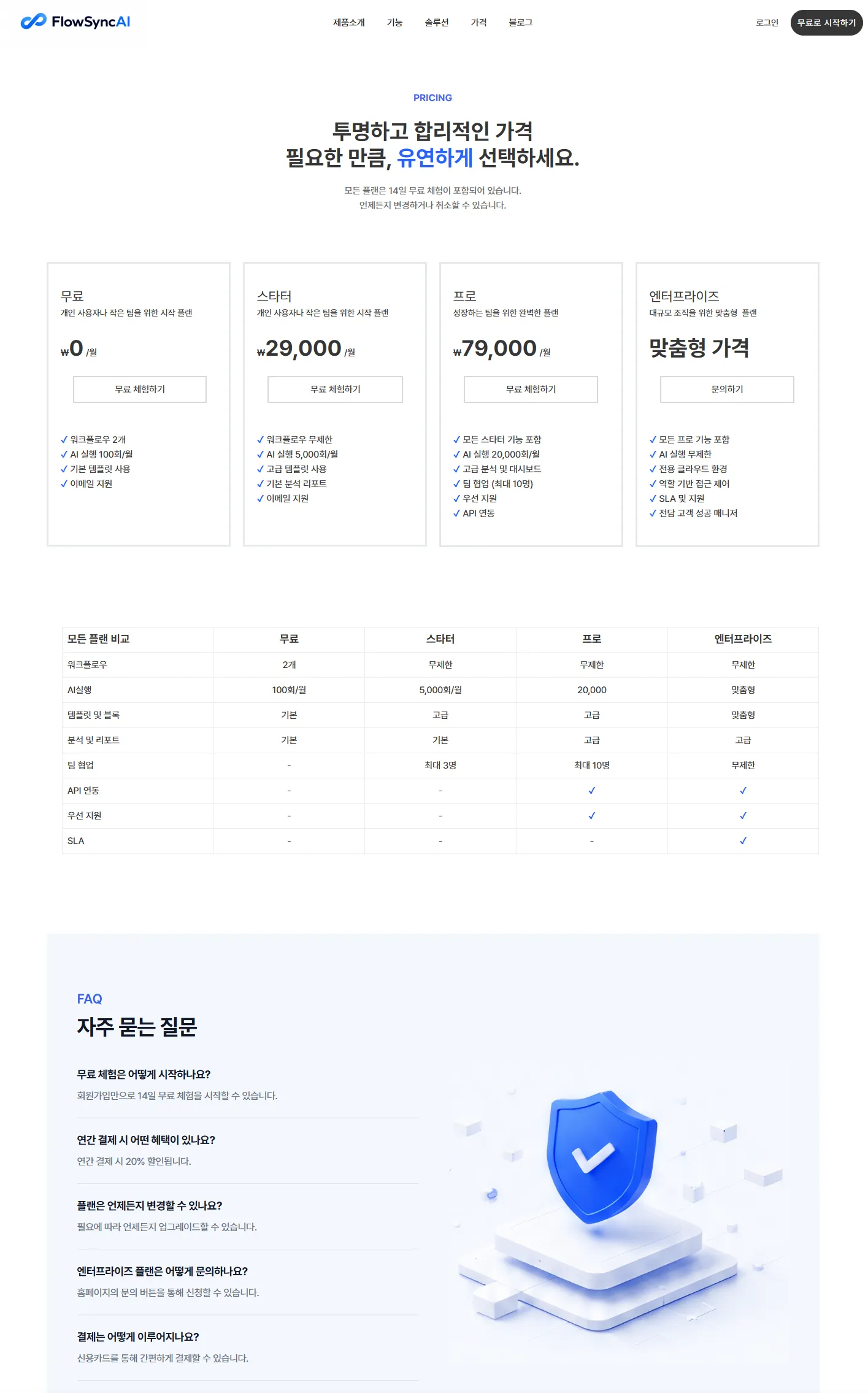The width and height of the screenshot is (868, 1393).
Task: Click API 연동 checkmark in 프로 column
Action: (592, 791)
